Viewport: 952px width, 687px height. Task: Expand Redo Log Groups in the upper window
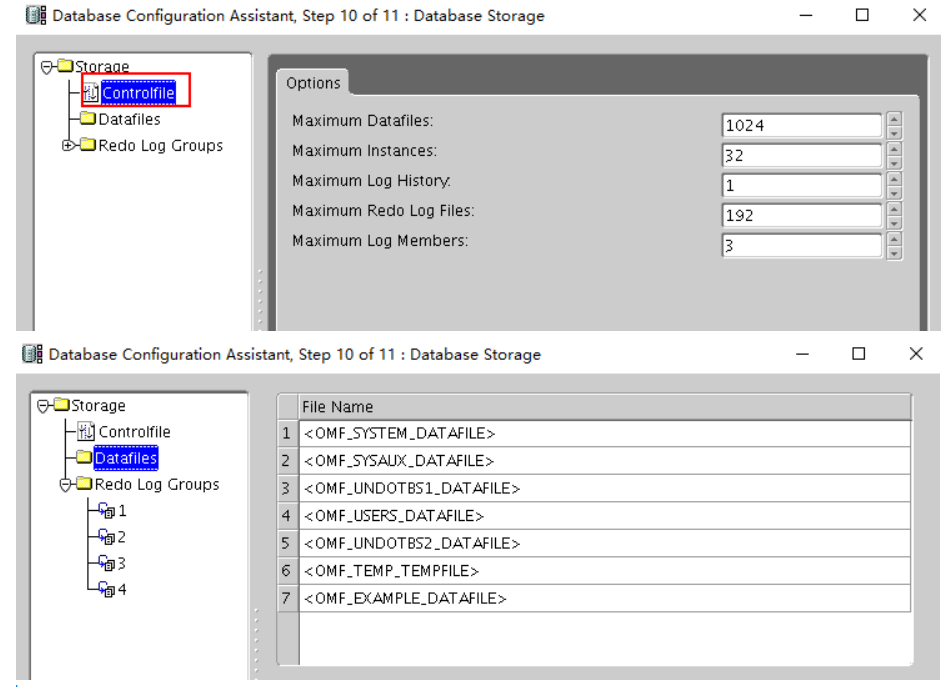tap(69, 145)
